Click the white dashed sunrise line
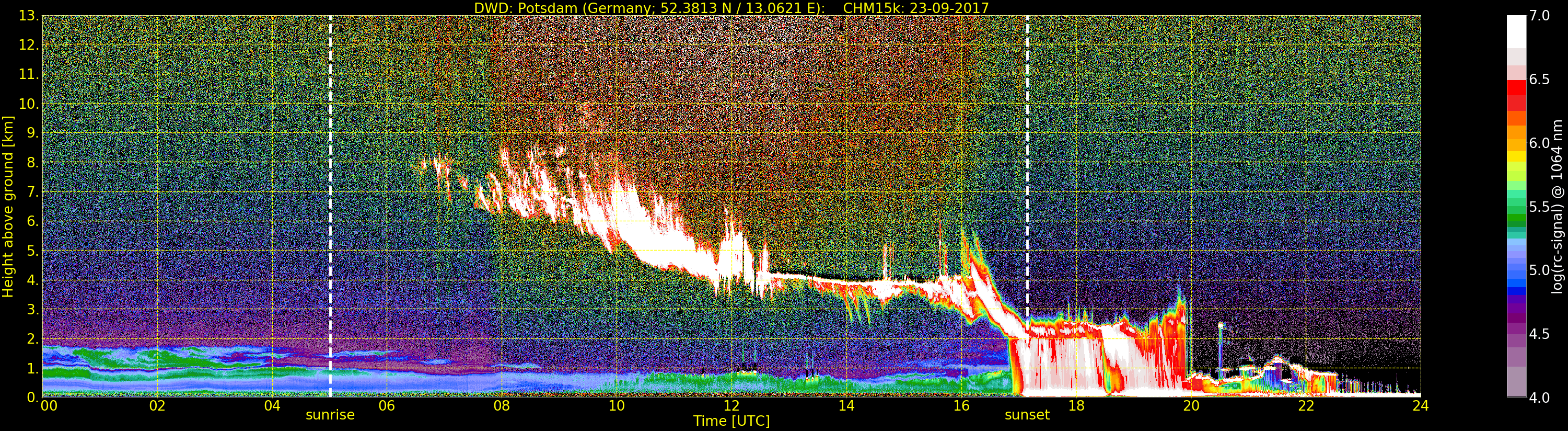 (x=330, y=206)
